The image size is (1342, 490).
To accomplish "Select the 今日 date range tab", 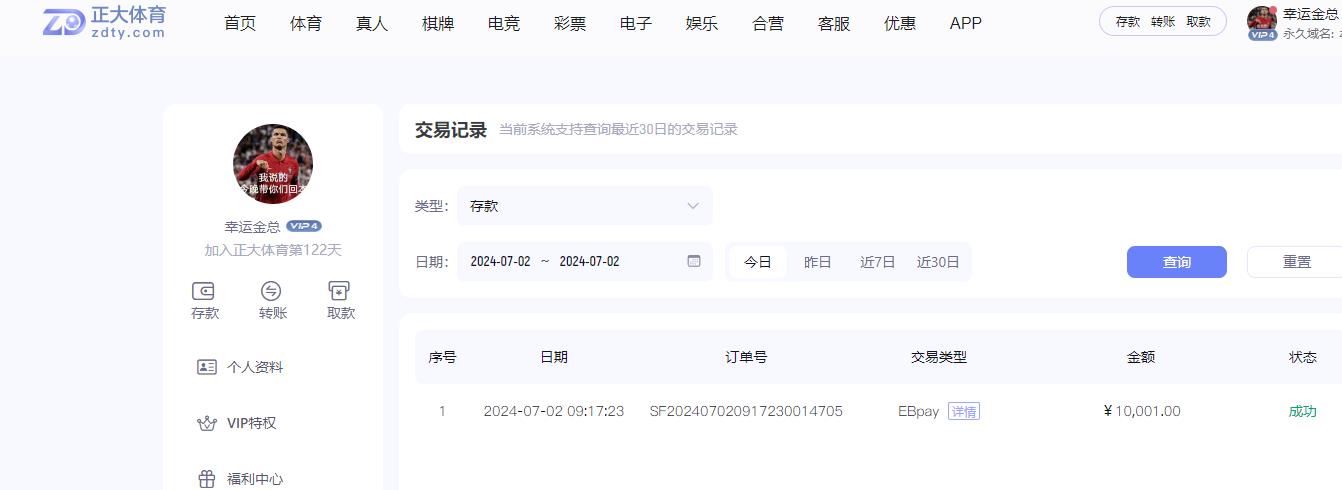I will coord(758,262).
